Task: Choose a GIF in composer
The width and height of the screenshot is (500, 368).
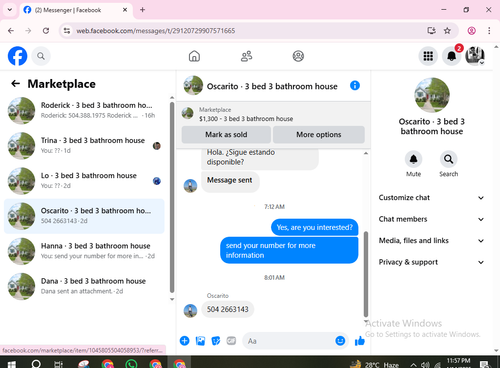Action: coord(231,341)
